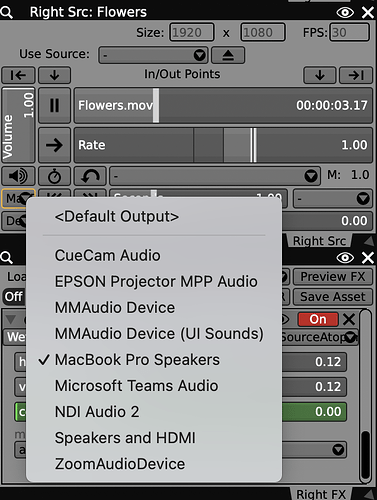Viewport: 377px width, 500px height.
Task: Open the dropdown at right end of the Seconds row
Action: coord(333,199)
